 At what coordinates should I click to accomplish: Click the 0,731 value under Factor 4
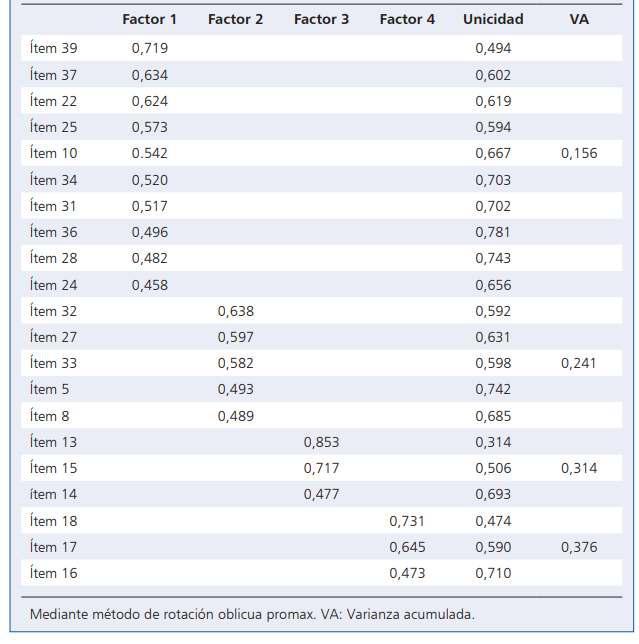click(x=407, y=521)
